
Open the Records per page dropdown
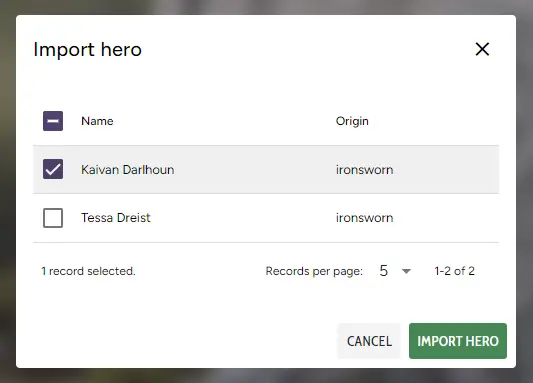click(x=395, y=271)
